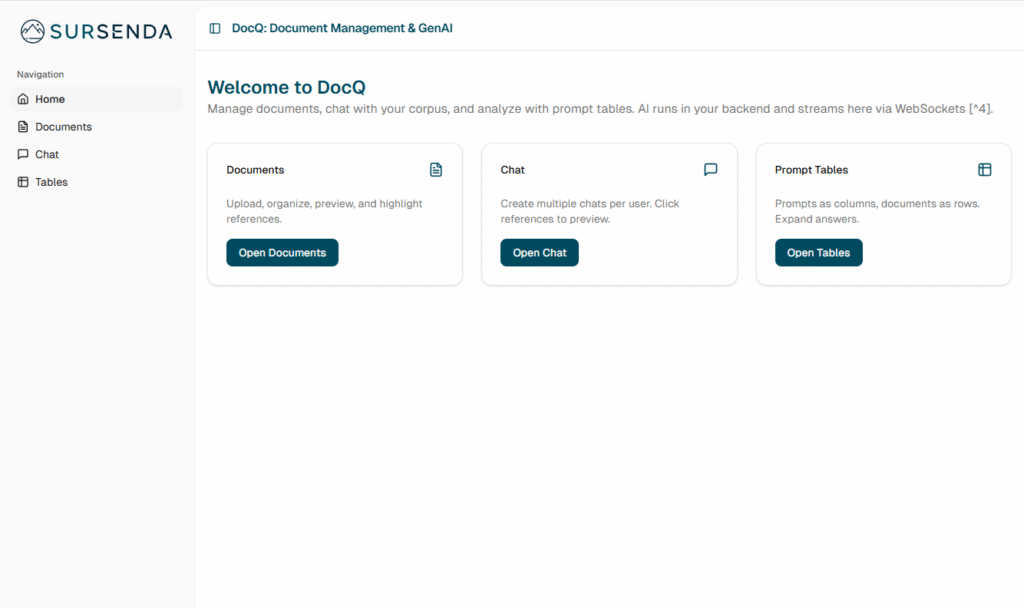This screenshot has height=608, width=1024.
Task: Click the house icon beside Home
Action: point(23,99)
